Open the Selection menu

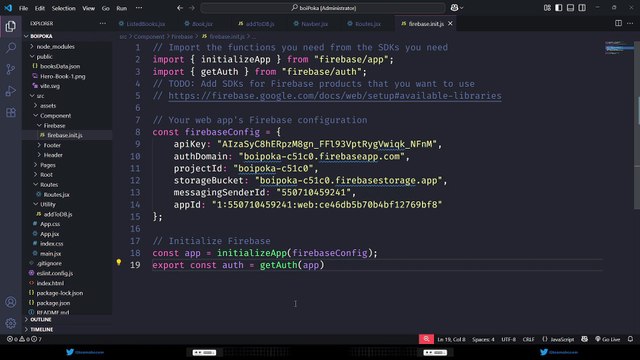click(63, 8)
